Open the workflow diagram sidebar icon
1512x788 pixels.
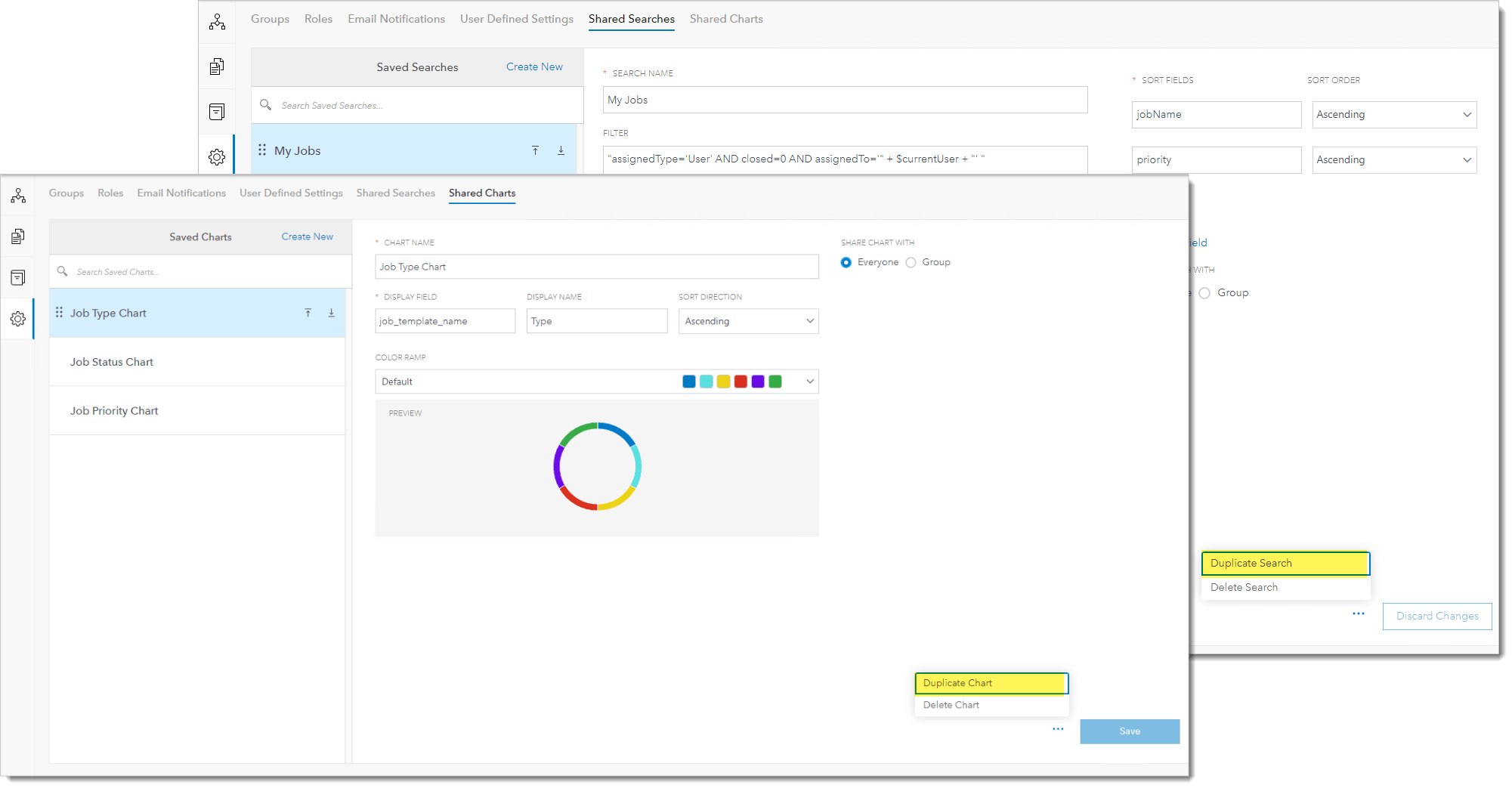[17, 195]
